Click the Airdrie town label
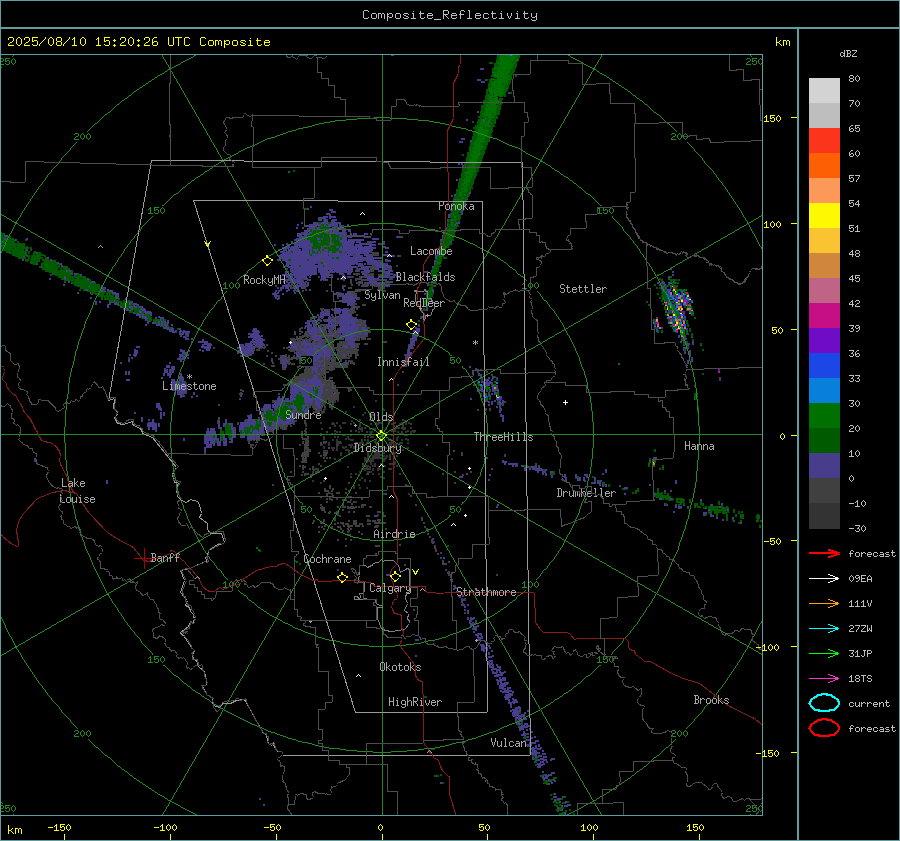Screen dimensions: 900x841 coord(394,534)
